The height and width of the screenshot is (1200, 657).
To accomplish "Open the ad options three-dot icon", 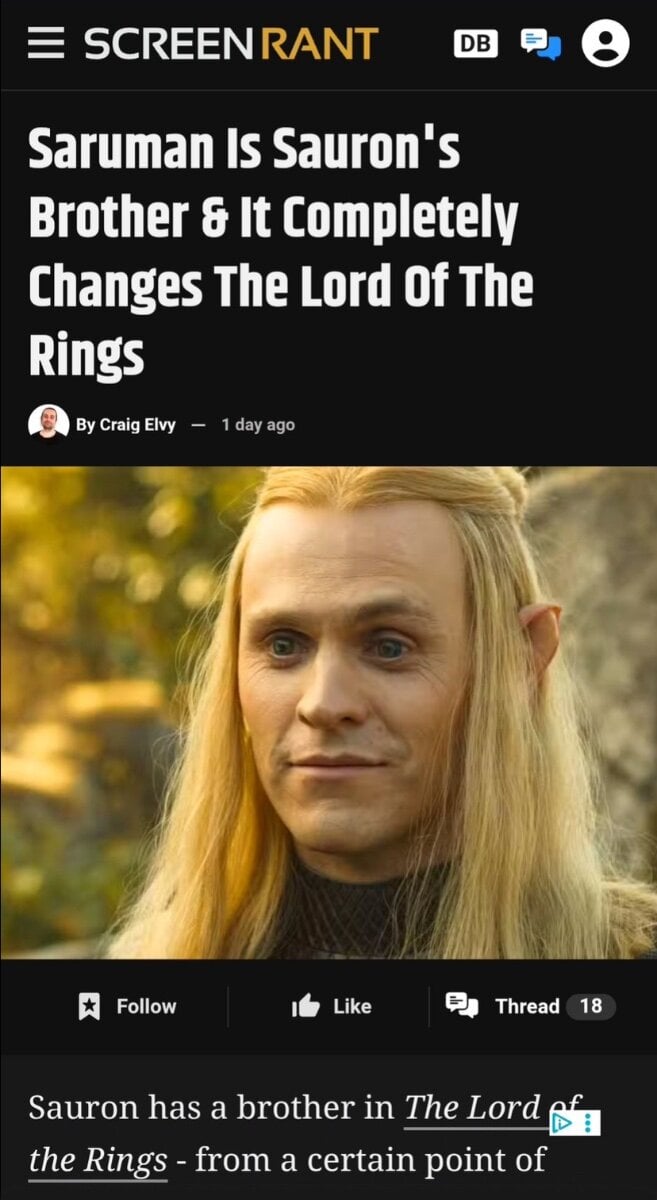I will (588, 1123).
